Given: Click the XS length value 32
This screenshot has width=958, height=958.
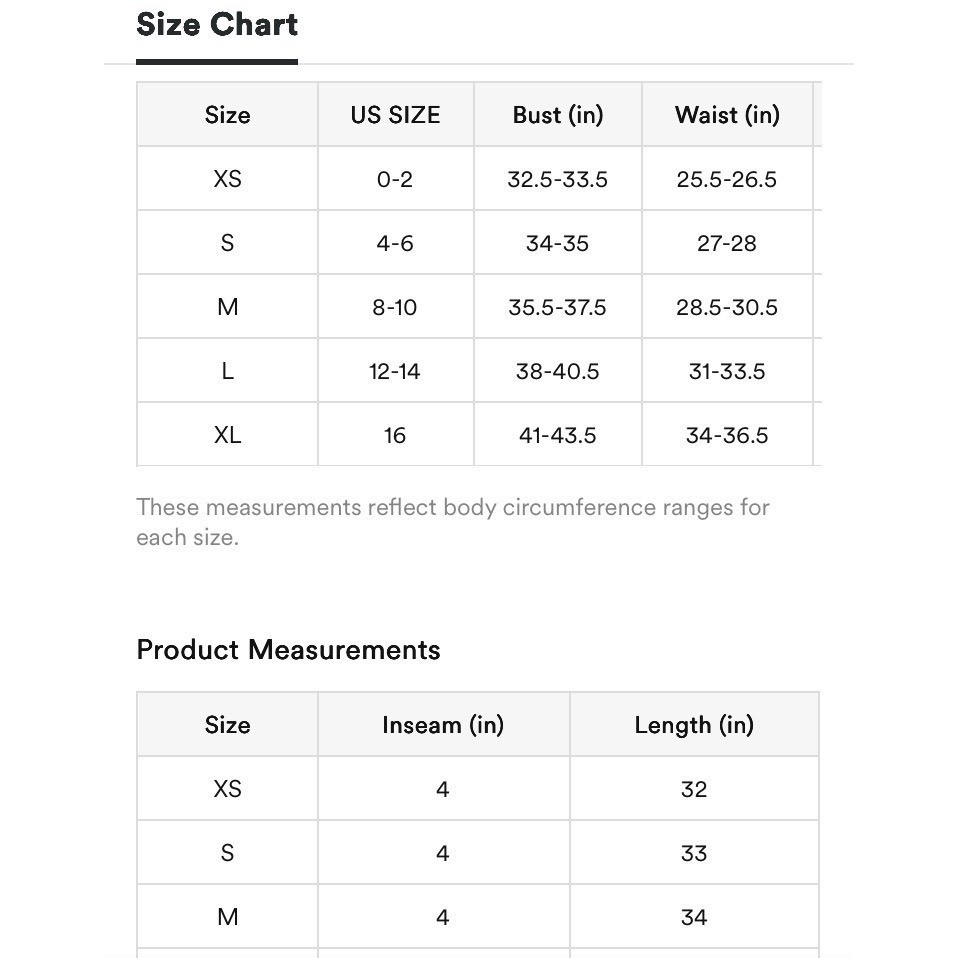Looking at the screenshot, I should (694, 789).
